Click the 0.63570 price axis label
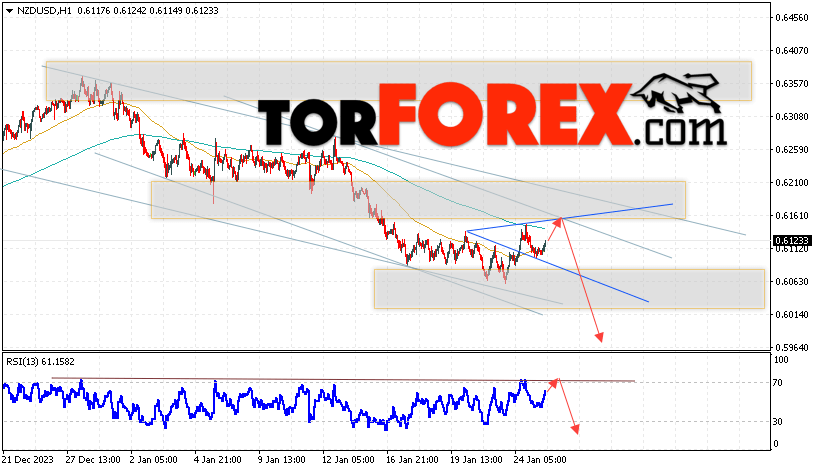Screen dimensions: 816x471 pos(792,83)
